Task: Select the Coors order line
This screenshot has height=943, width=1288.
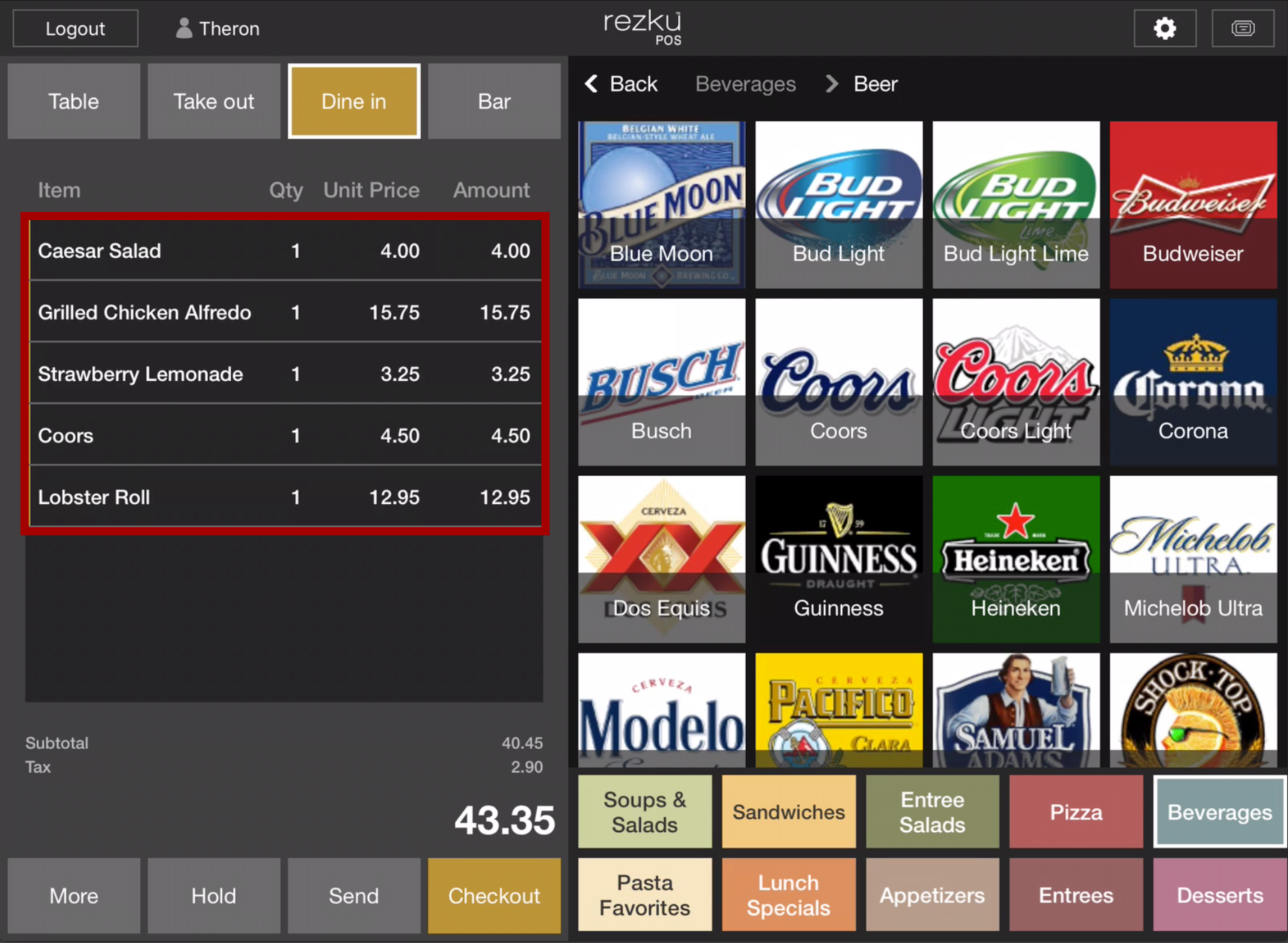Action: [x=285, y=435]
